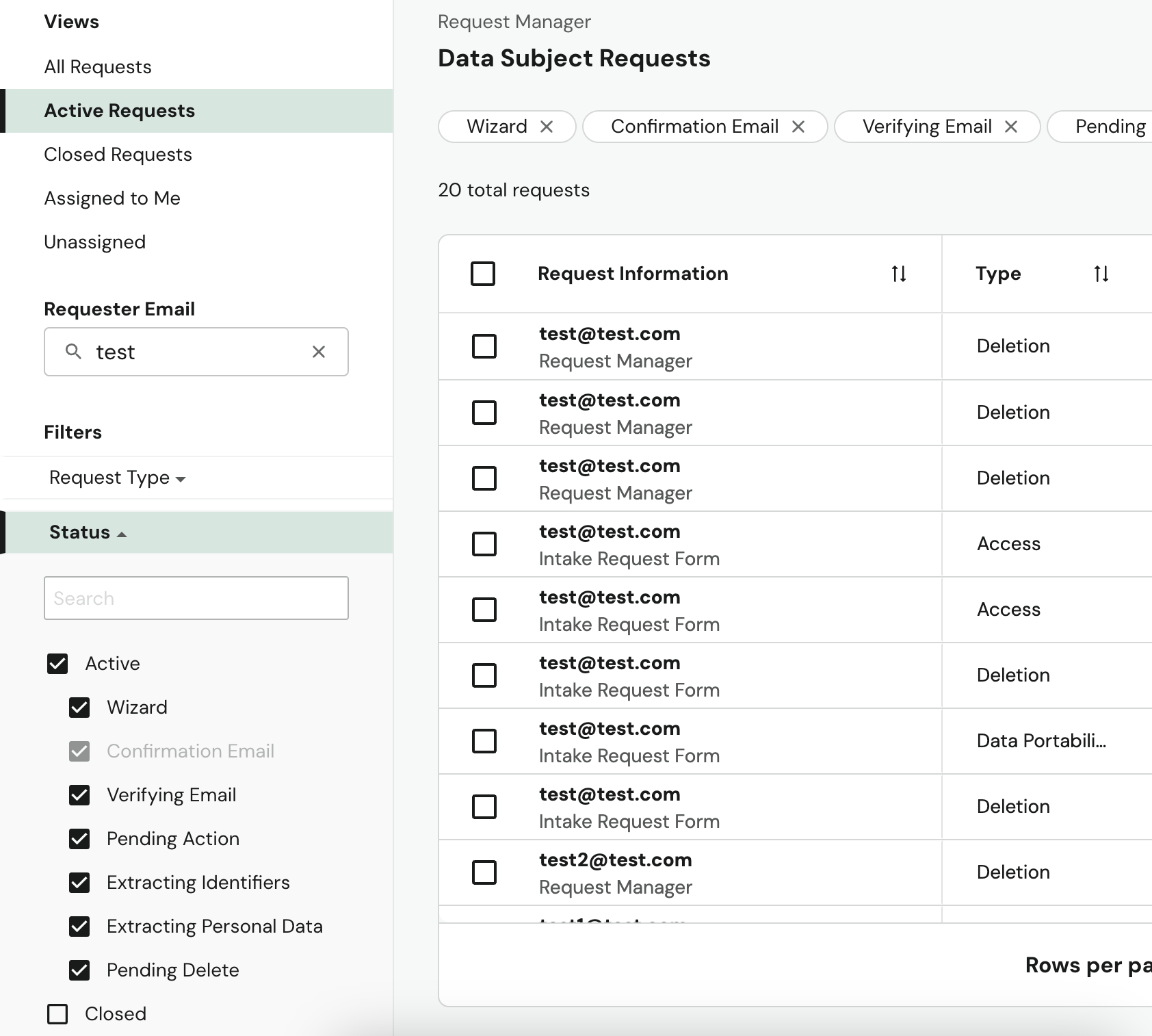Uncheck the Wizard status checkbox
1152x1036 pixels.
point(79,708)
